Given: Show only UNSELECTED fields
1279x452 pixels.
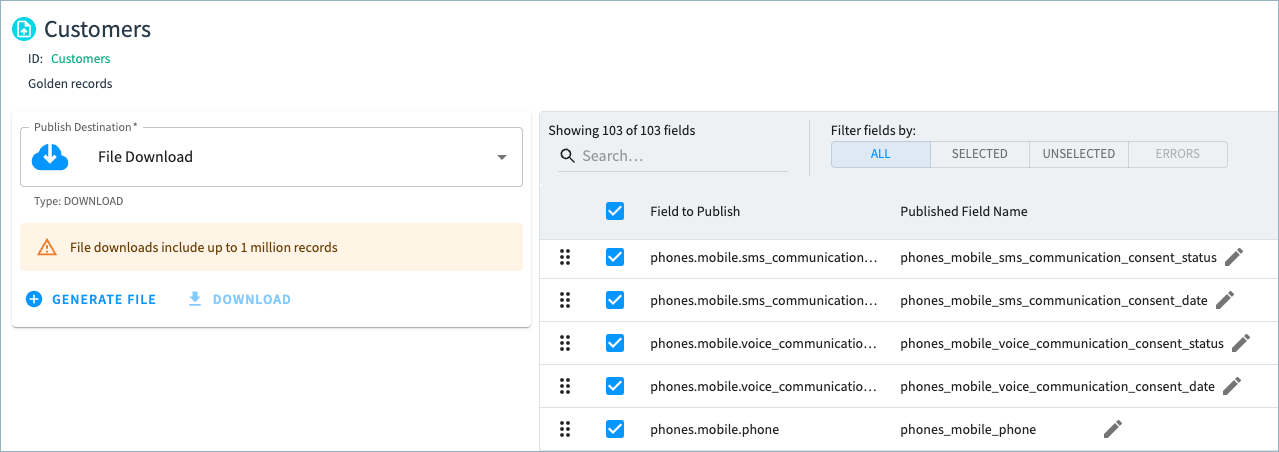Looking at the screenshot, I should pyautogui.click(x=1078, y=154).
